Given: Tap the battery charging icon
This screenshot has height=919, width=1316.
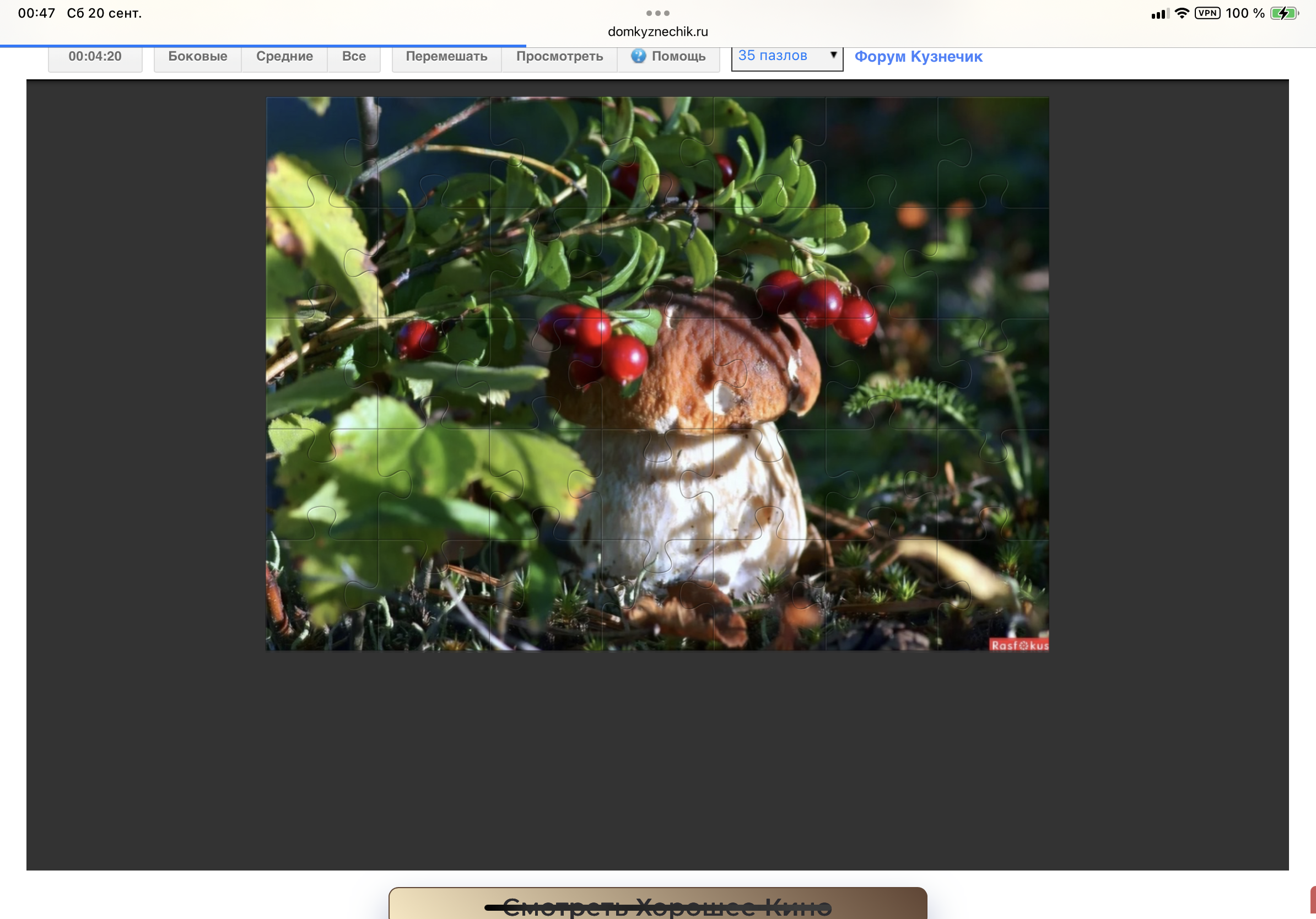Looking at the screenshot, I should (x=1284, y=13).
